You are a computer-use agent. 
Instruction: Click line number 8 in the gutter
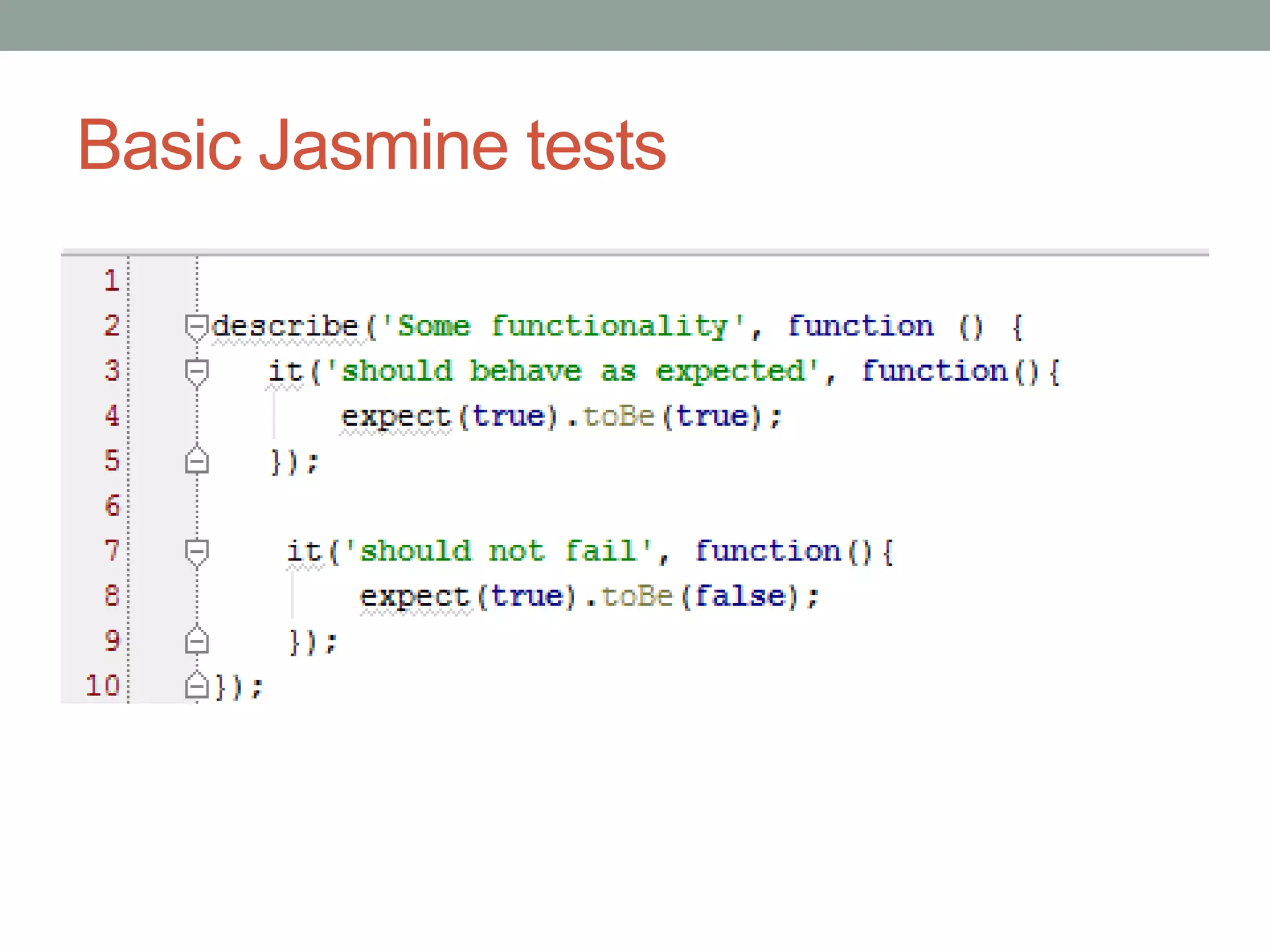pos(112,596)
